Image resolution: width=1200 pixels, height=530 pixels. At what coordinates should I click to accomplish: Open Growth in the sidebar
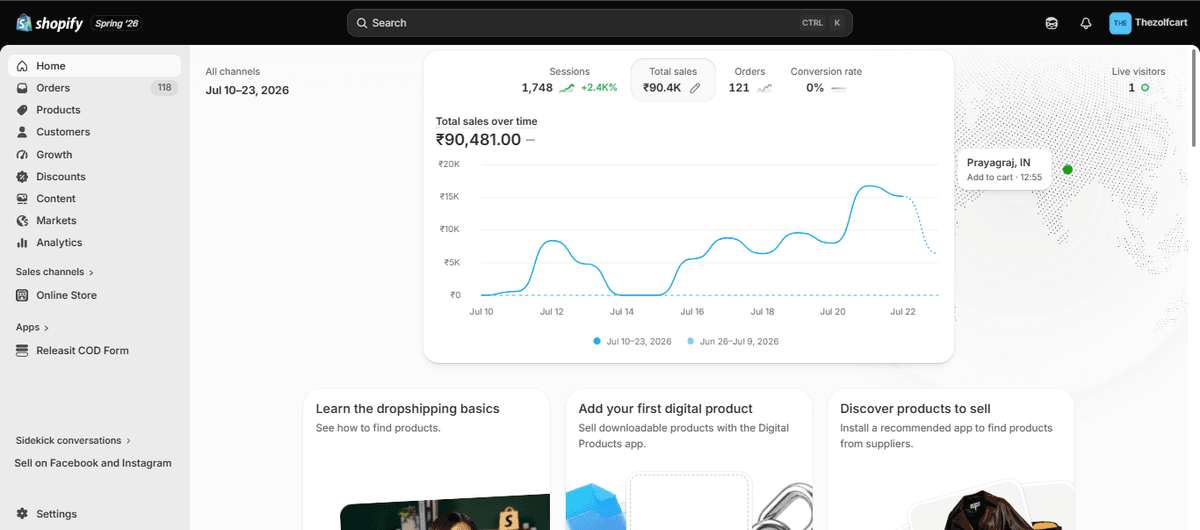pyautogui.click(x=94, y=155)
